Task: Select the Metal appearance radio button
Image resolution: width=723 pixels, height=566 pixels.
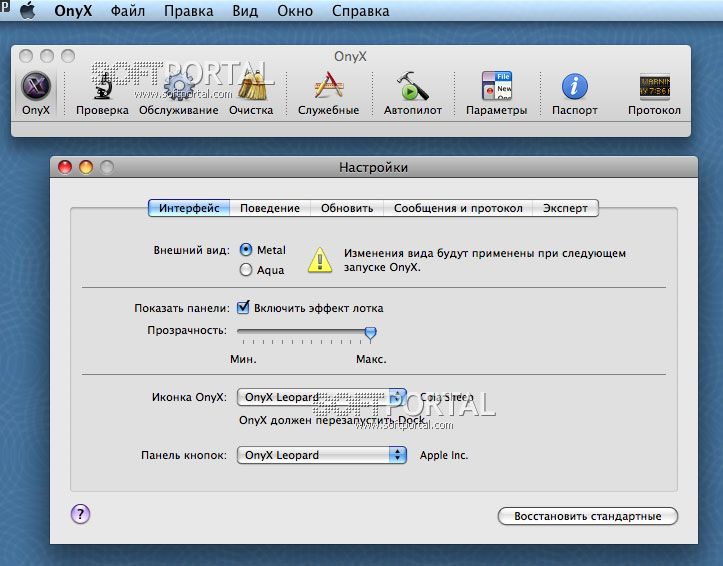Action: coord(246,250)
